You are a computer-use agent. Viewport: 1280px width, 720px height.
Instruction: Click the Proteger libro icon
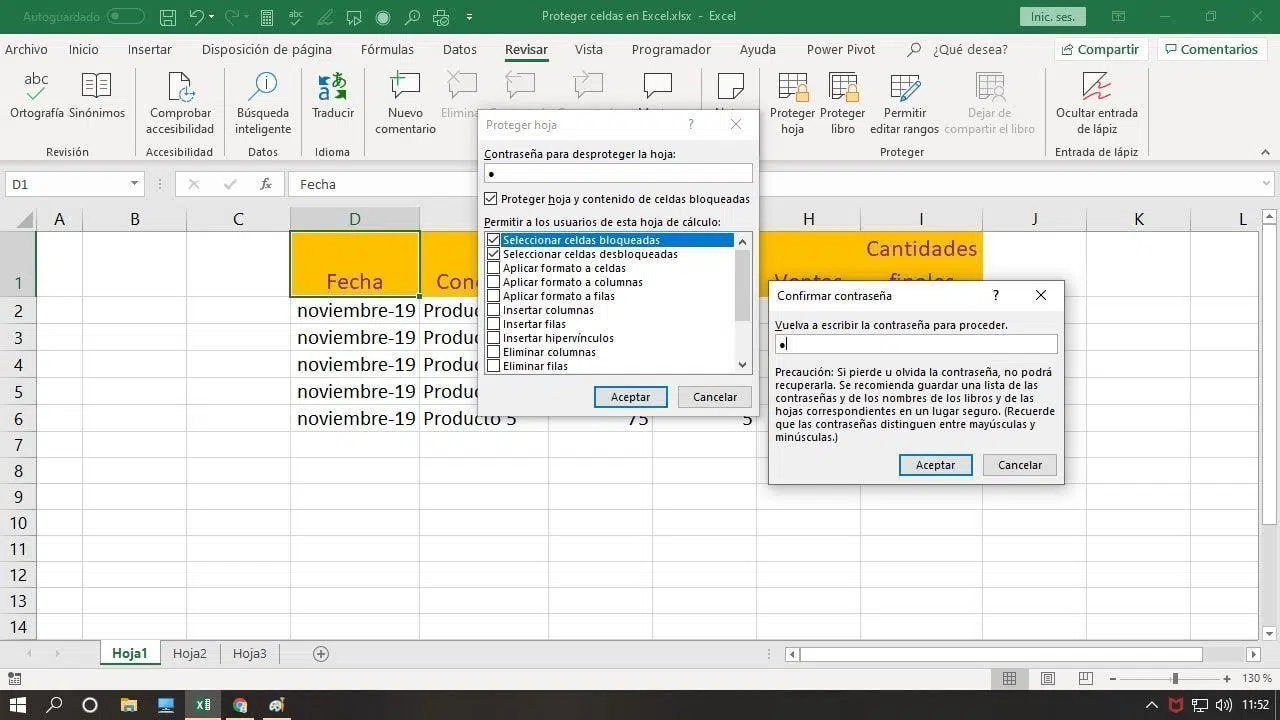[x=842, y=88]
